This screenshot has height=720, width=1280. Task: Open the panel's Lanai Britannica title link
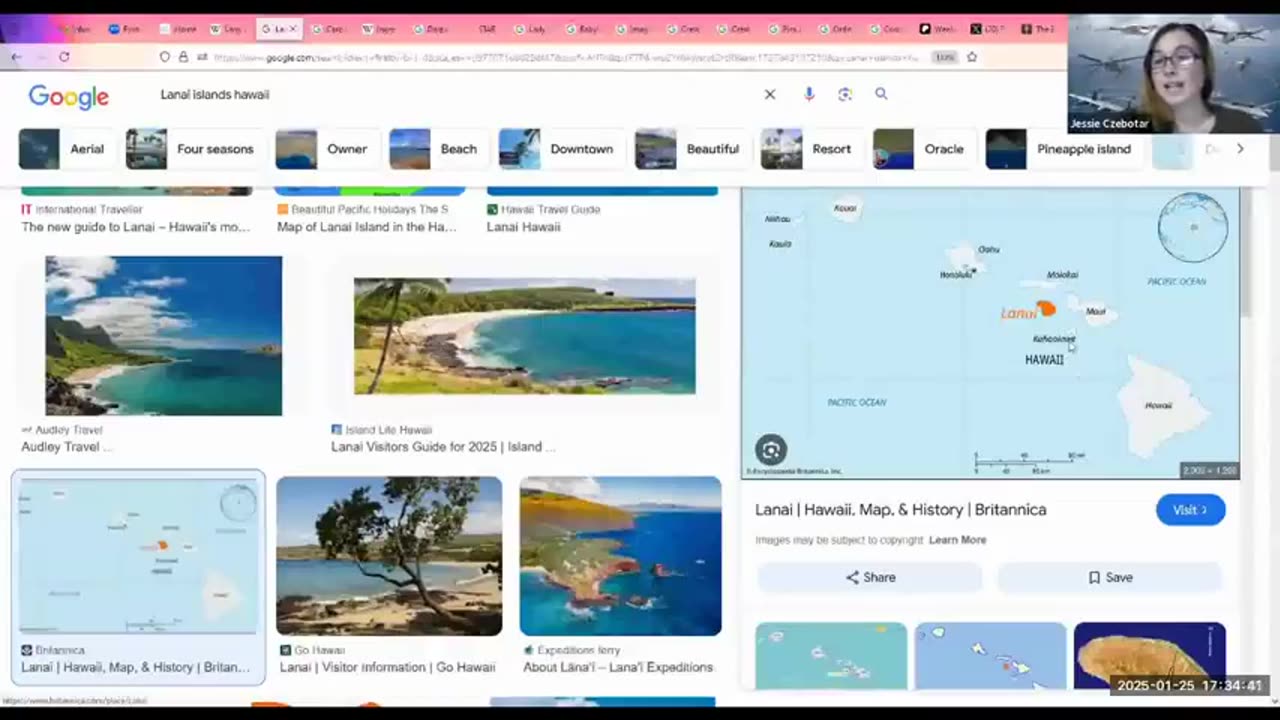[900, 510]
